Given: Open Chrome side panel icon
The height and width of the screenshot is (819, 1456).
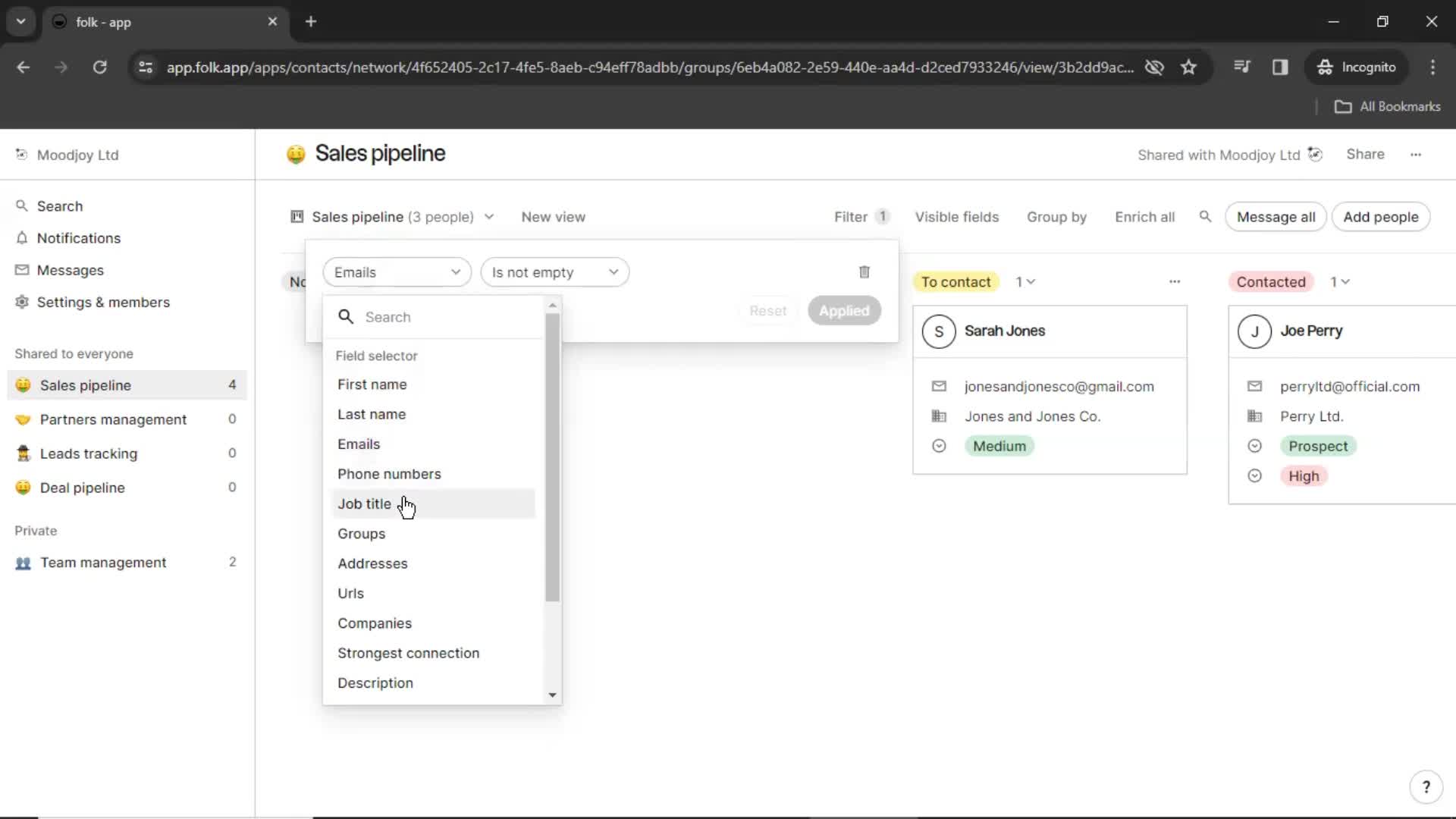Looking at the screenshot, I should [1280, 67].
